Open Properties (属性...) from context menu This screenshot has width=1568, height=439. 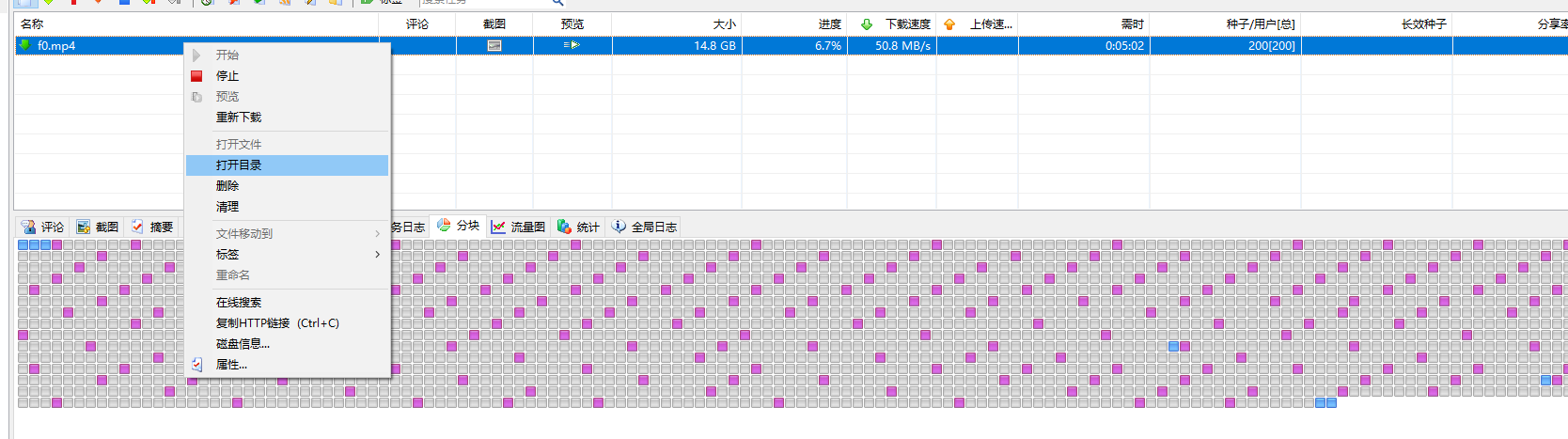231,365
